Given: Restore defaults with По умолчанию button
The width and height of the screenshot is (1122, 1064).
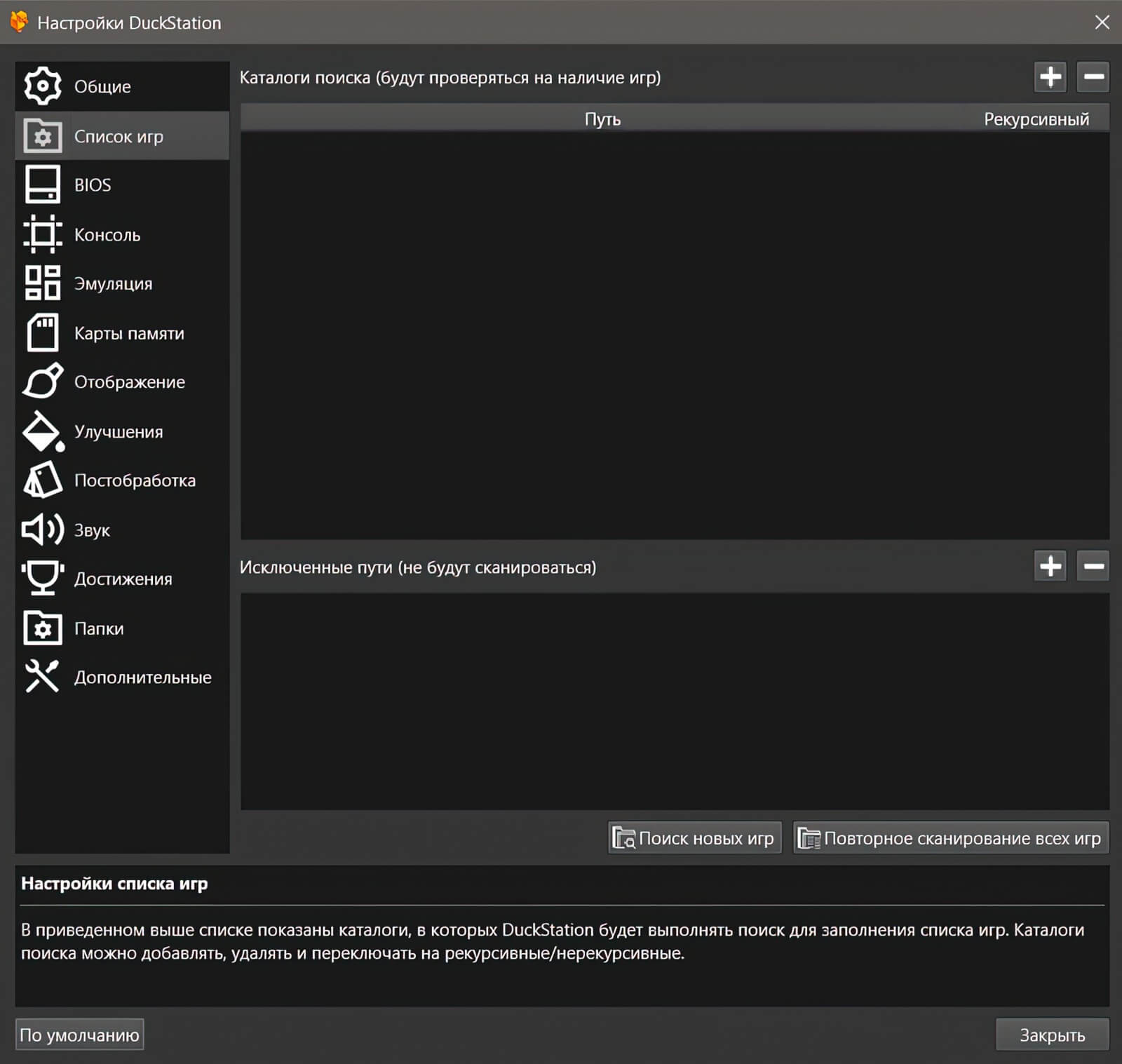Looking at the screenshot, I should (80, 1035).
